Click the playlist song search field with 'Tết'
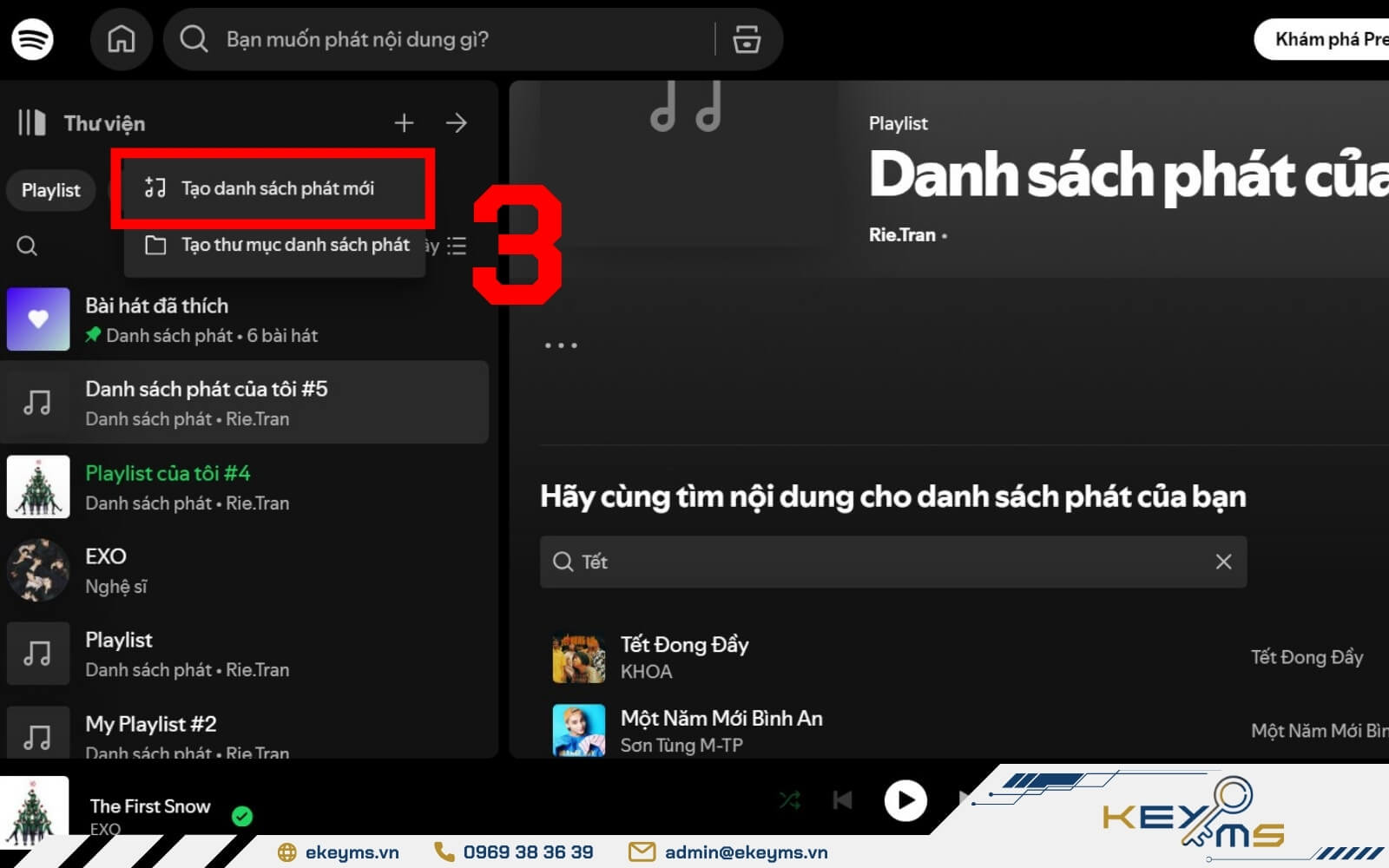 [893, 562]
